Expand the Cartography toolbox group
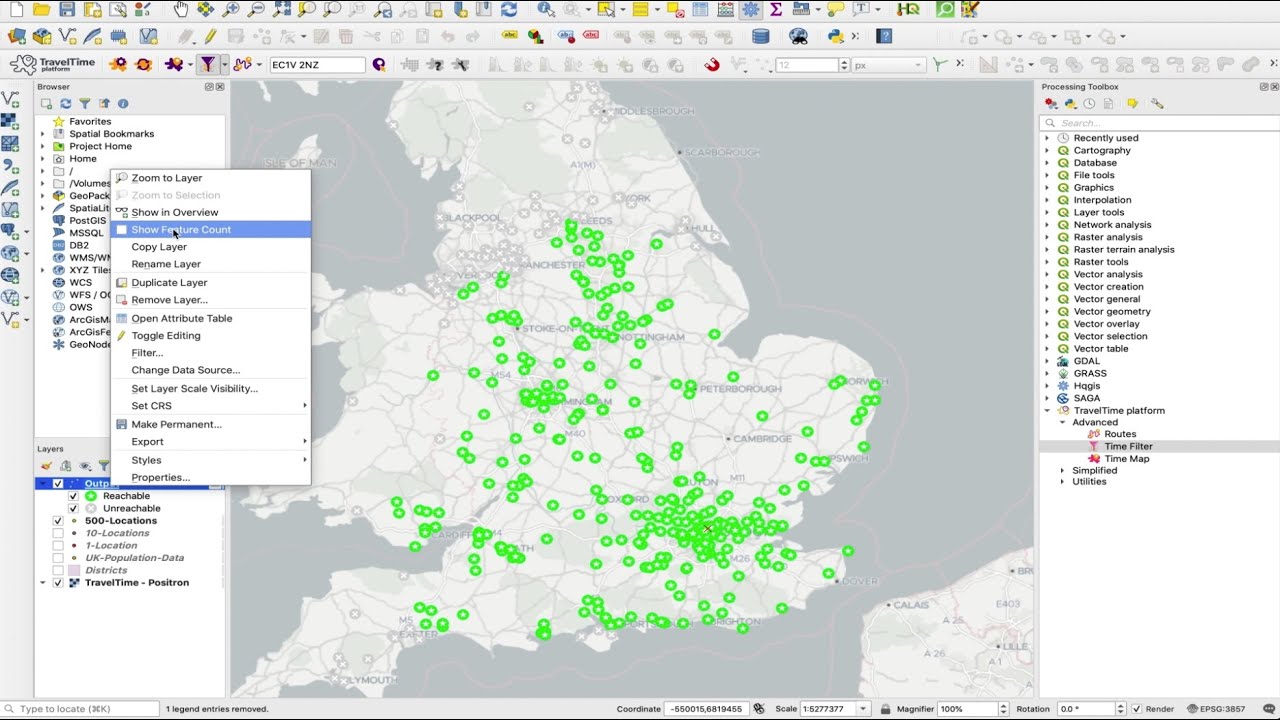The image size is (1280, 720). [x=1047, y=150]
